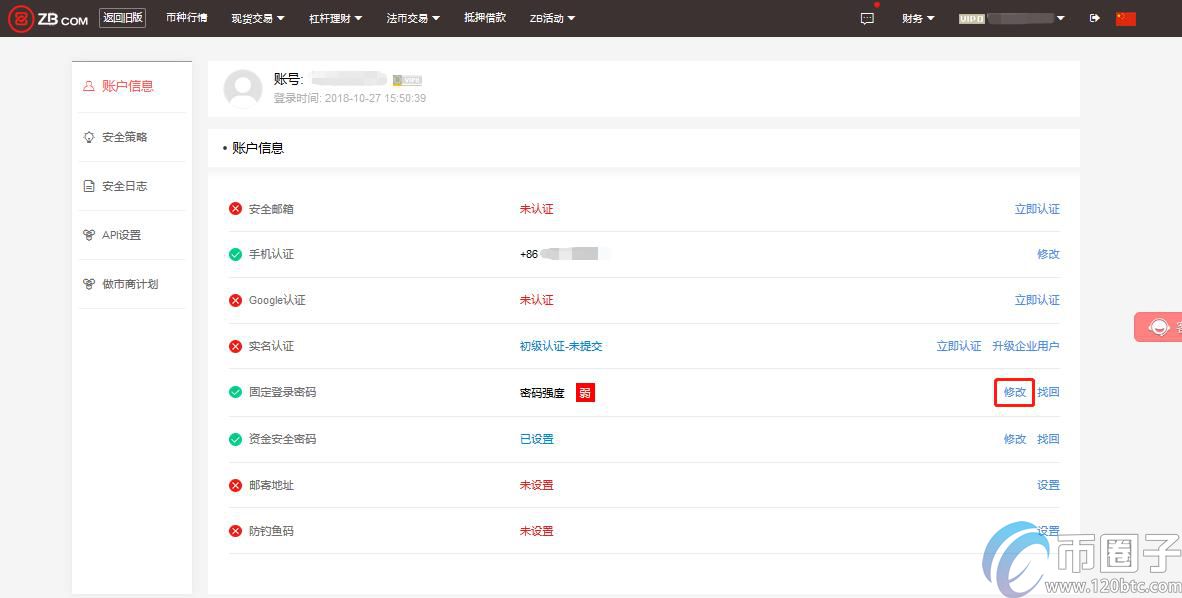
Task: Click 返回旧版 button
Action: (122, 17)
